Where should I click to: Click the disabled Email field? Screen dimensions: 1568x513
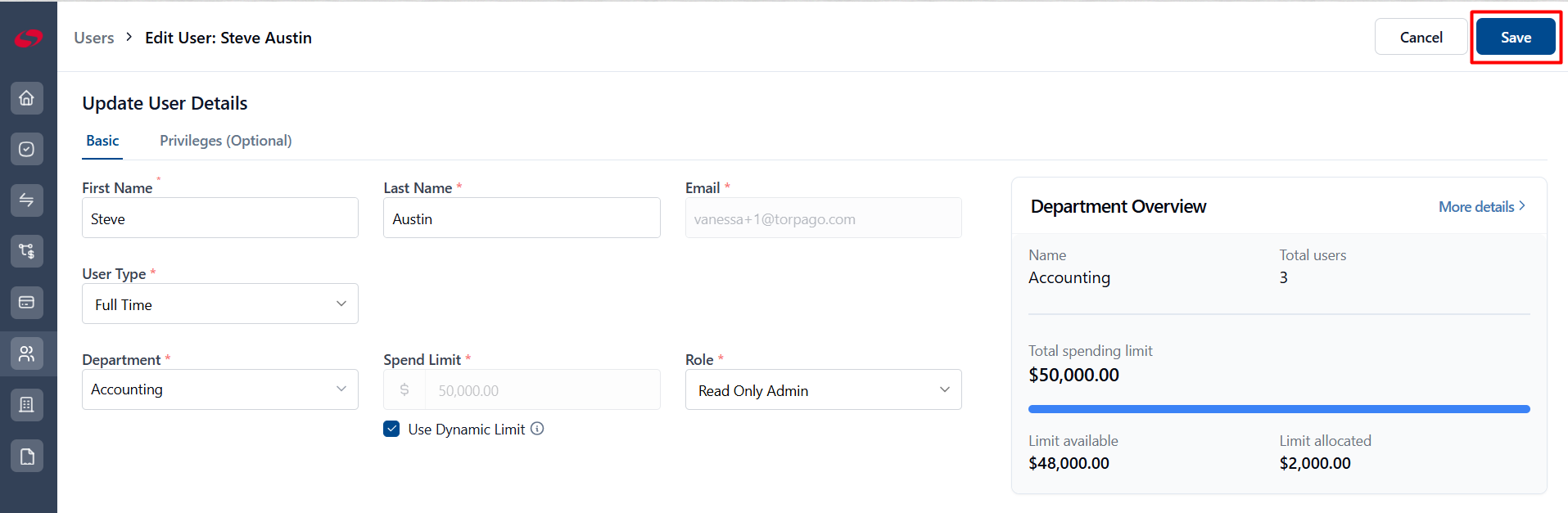(x=823, y=218)
